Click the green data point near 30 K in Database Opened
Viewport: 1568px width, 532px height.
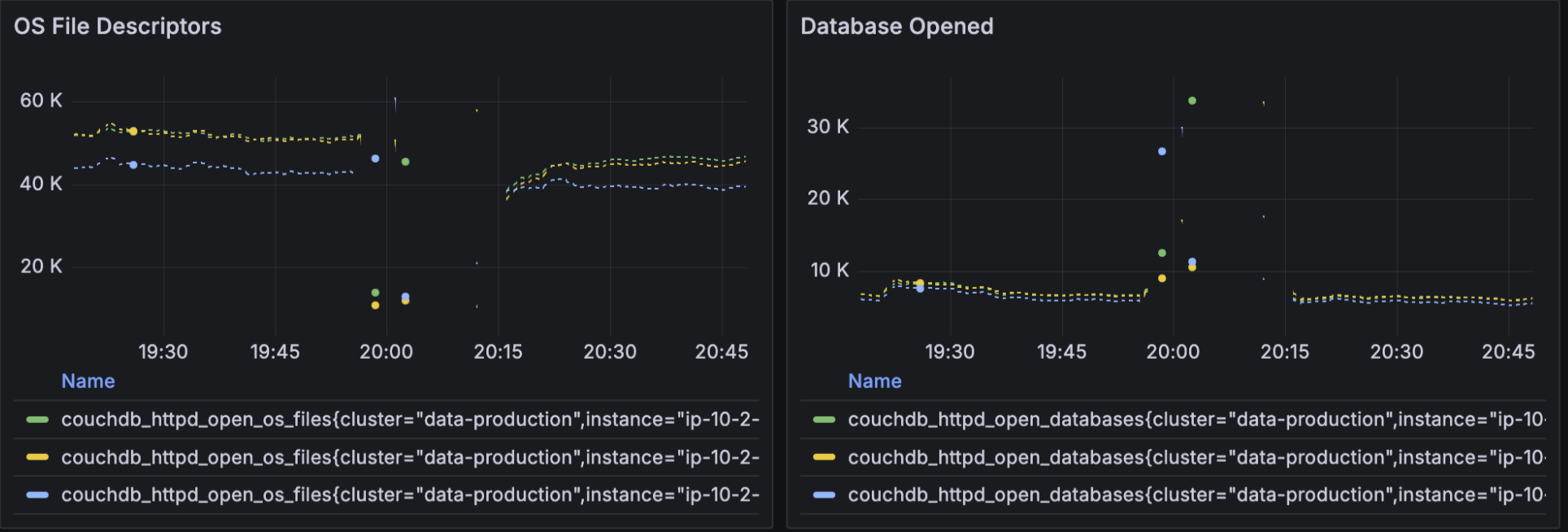click(x=1192, y=101)
